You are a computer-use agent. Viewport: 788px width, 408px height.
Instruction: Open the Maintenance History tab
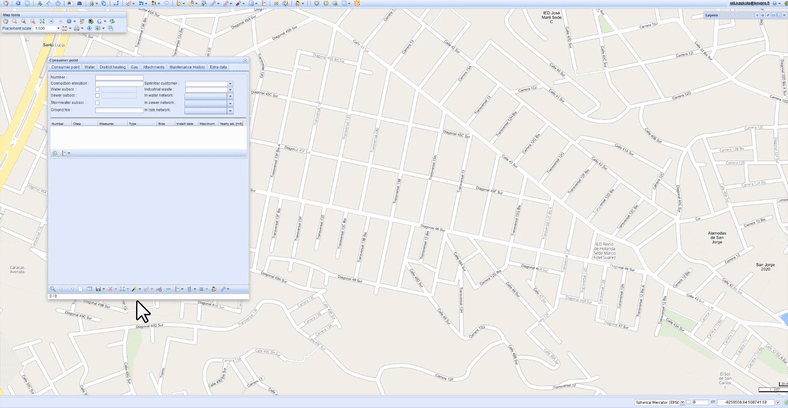[187, 67]
